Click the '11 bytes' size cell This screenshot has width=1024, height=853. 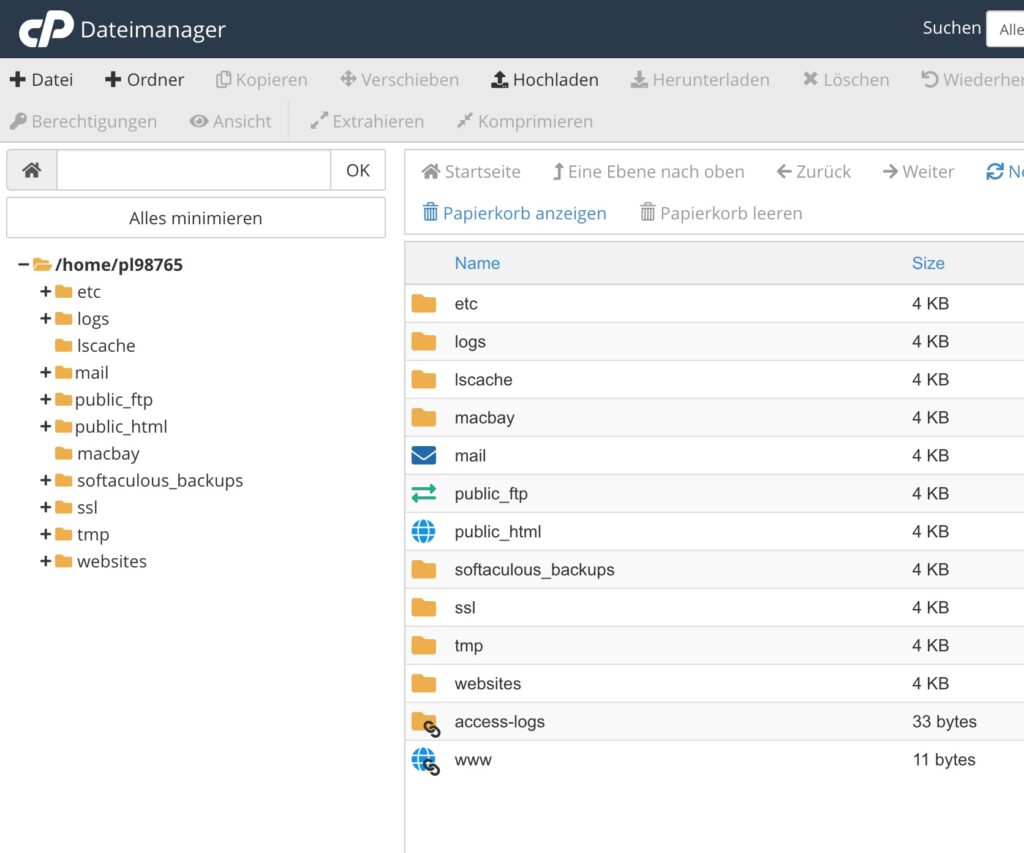click(944, 760)
